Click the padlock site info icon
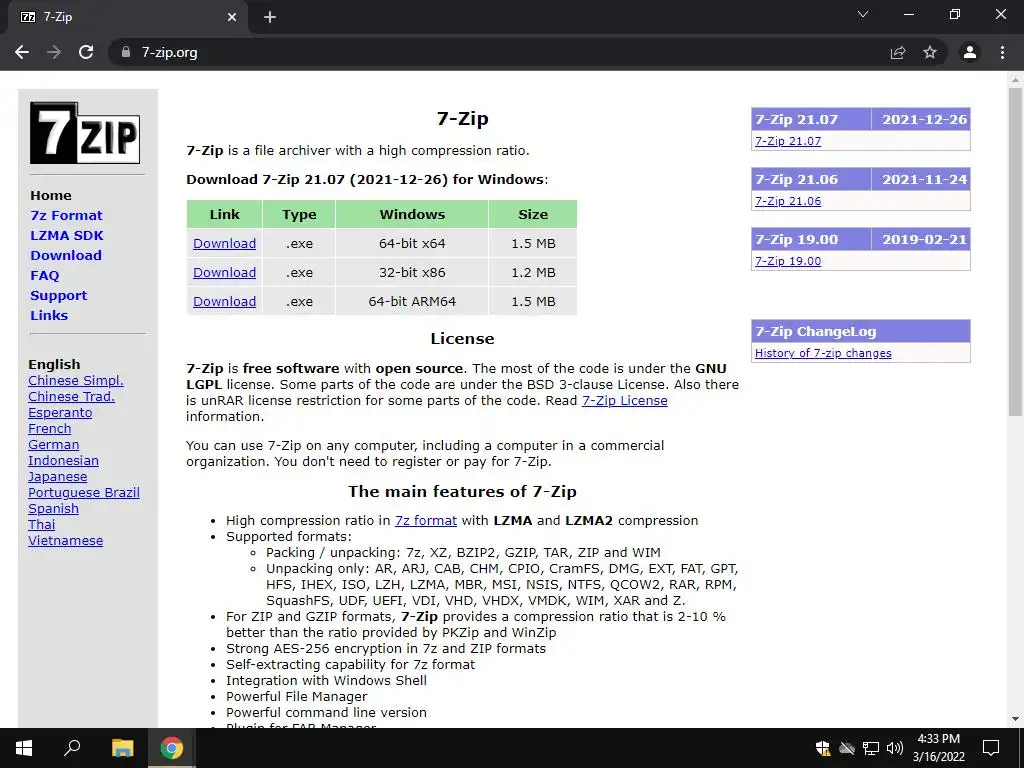 point(126,52)
